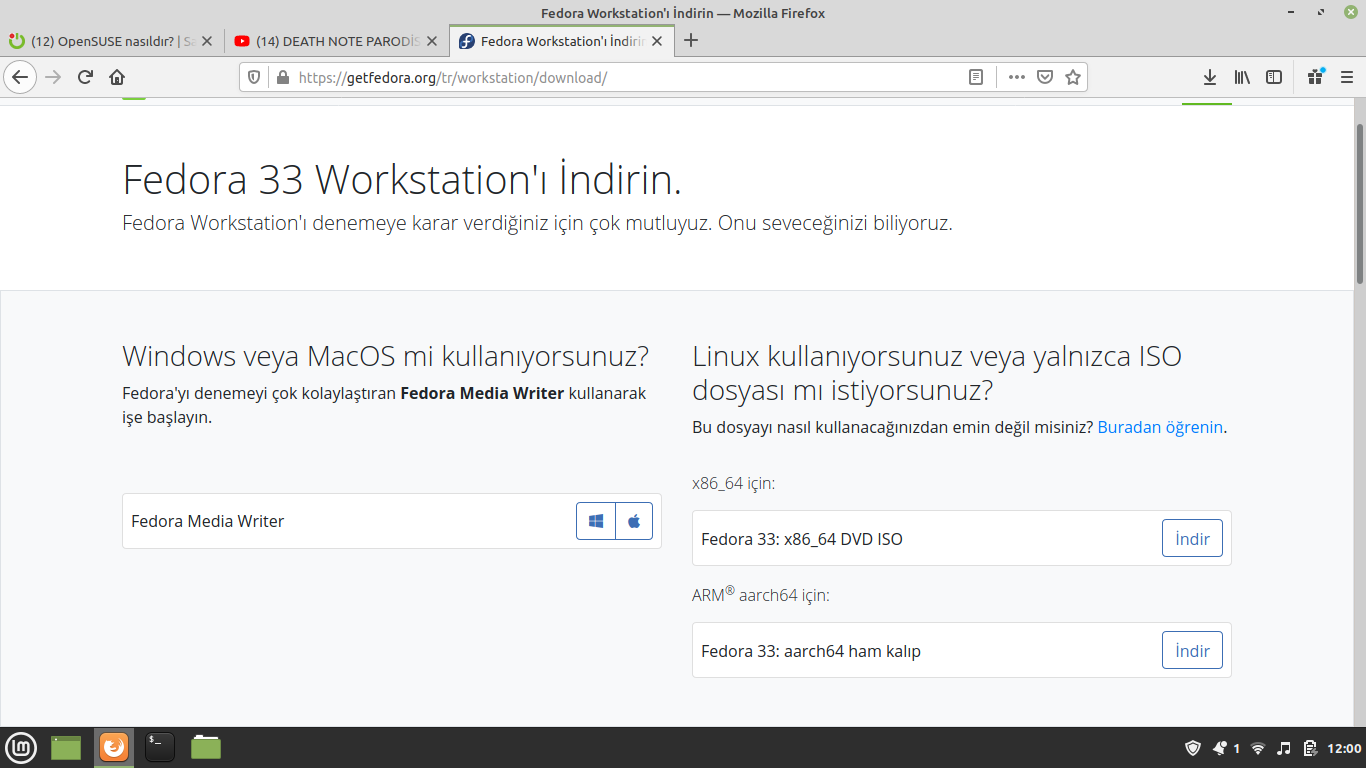Image resolution: width=1366 pixels, height=768 pixels.
Task: Click the page's vertical scrollbar thumb
Action: (1360, 203)
